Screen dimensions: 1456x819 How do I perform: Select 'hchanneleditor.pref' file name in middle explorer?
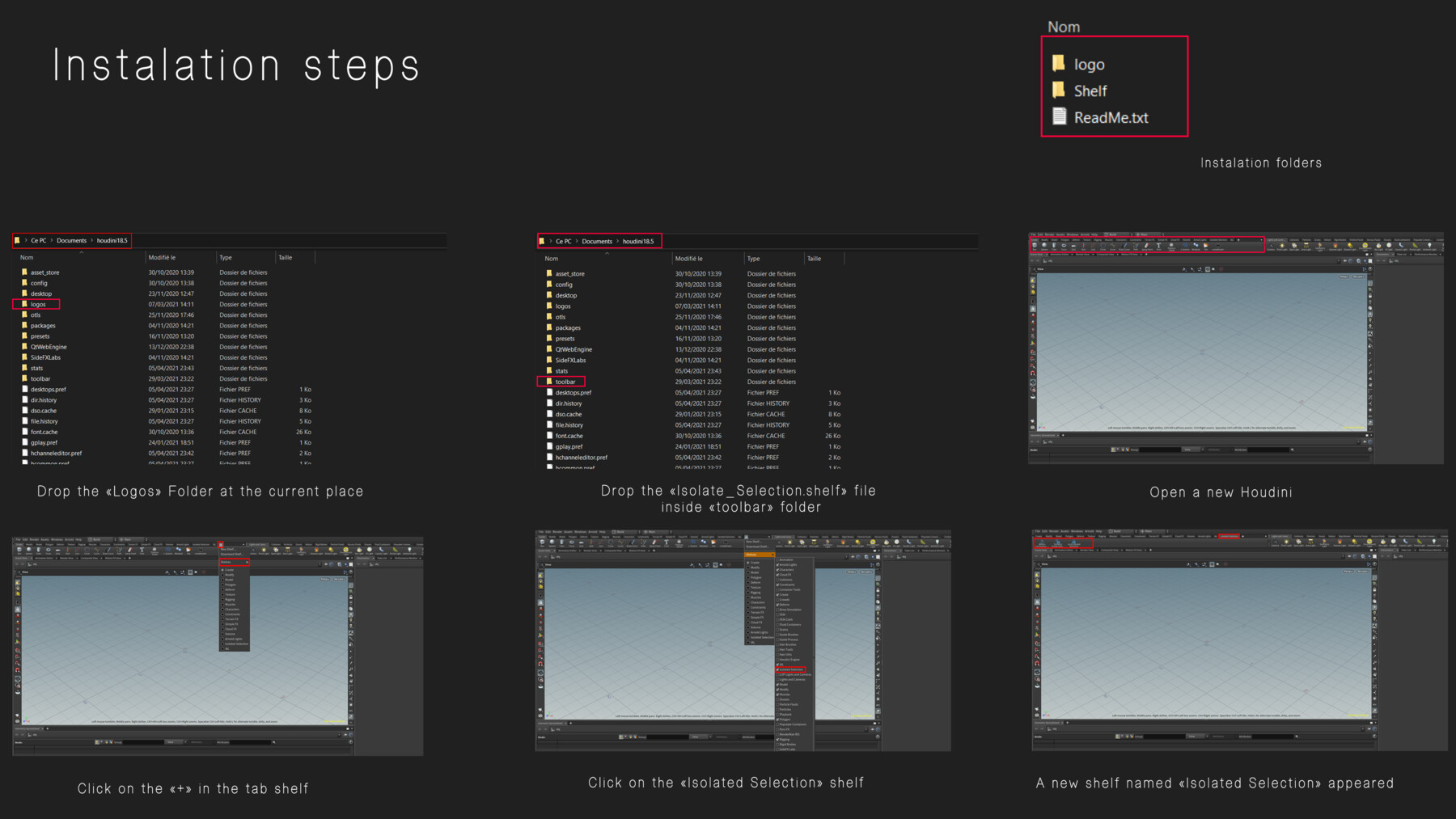[x=582, y=457]
